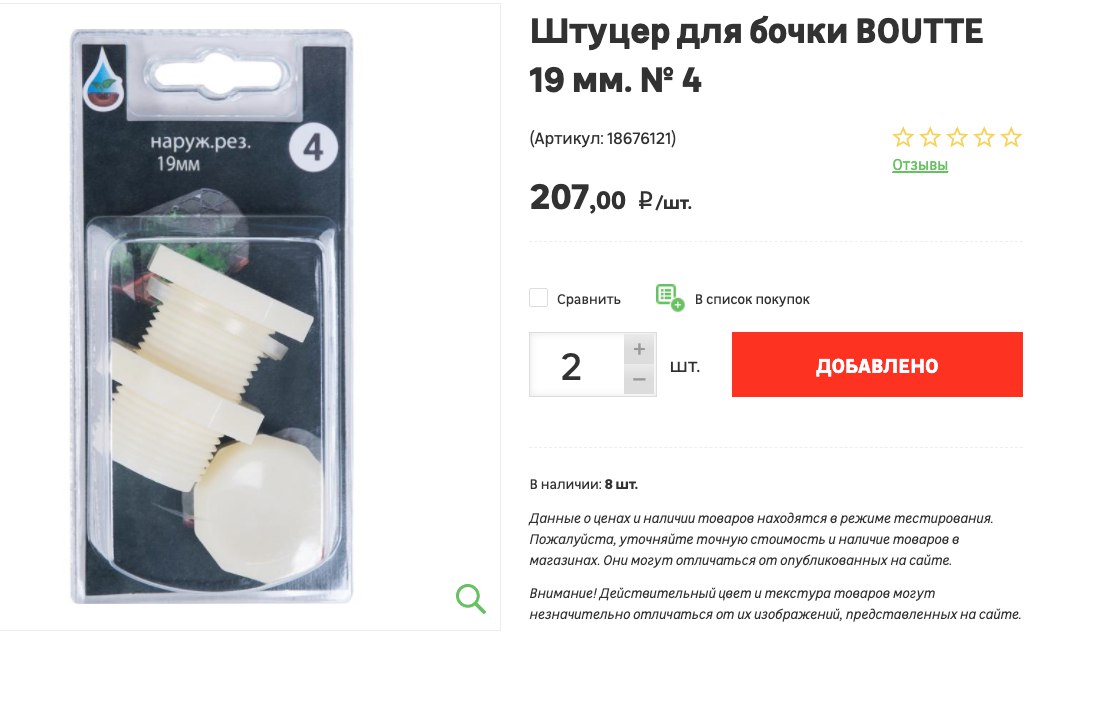Focus the quantity field showing 2

pos(576,365)
